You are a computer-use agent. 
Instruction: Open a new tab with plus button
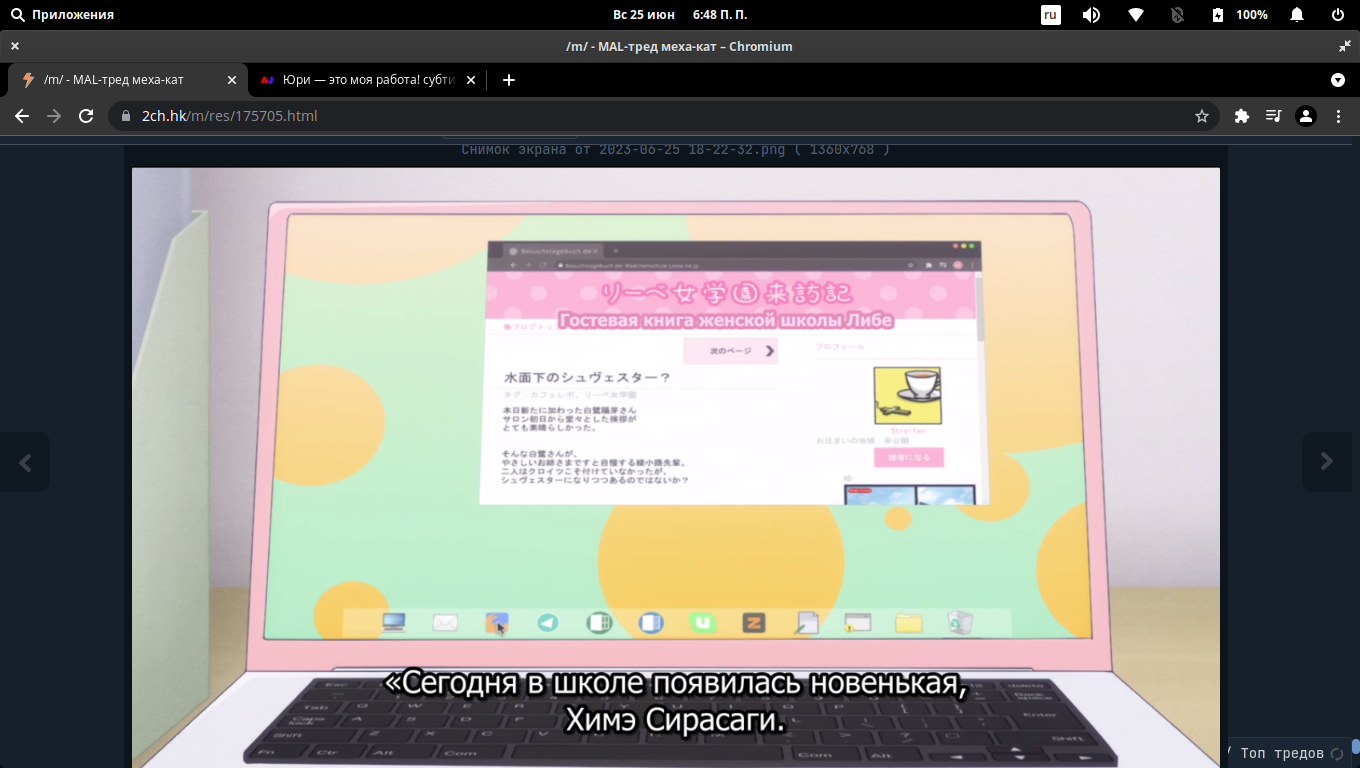pos(509,80)
